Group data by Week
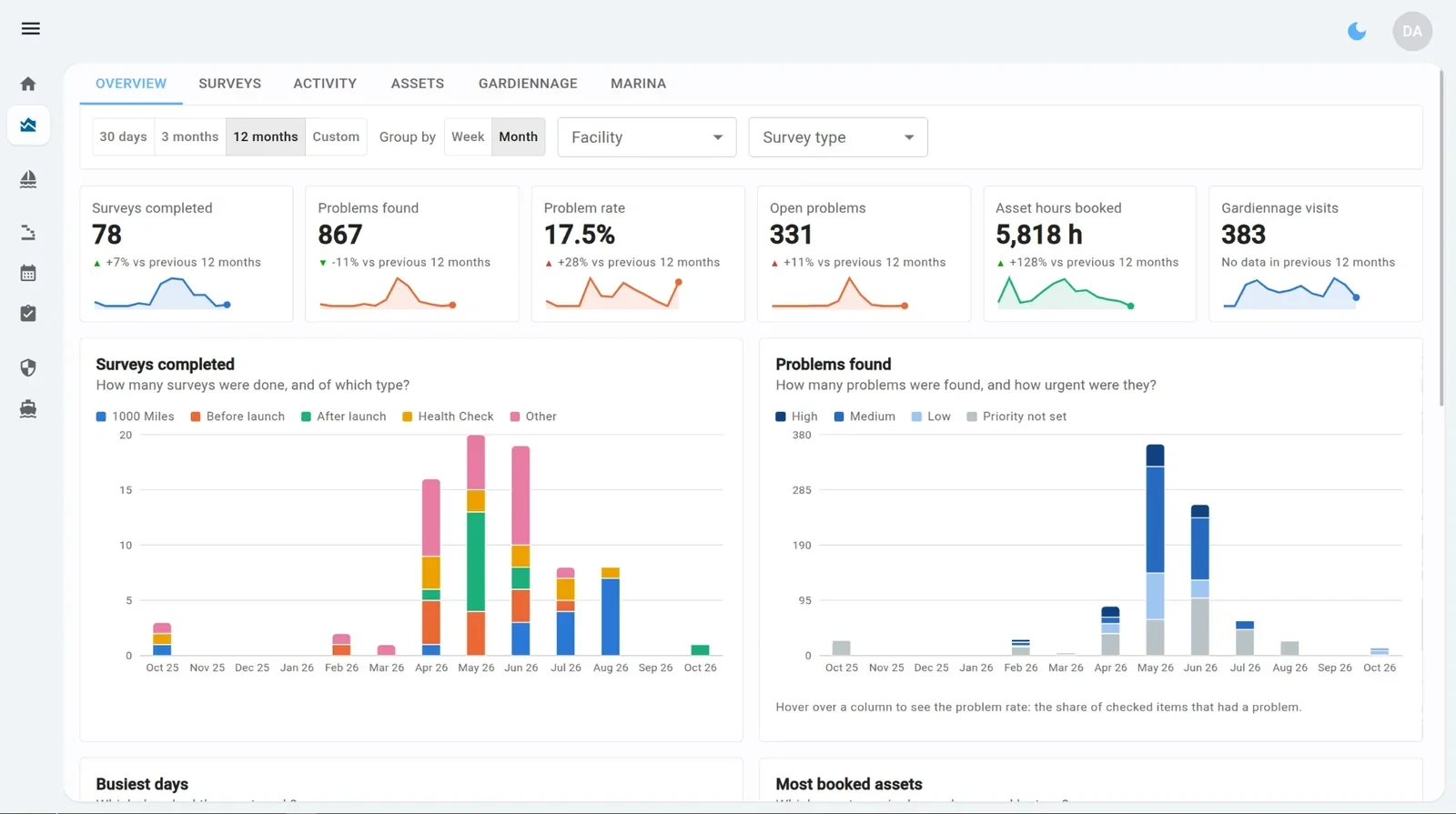Image resolution: width=1456 pixels, height=814 pixels. pos(468,137)
